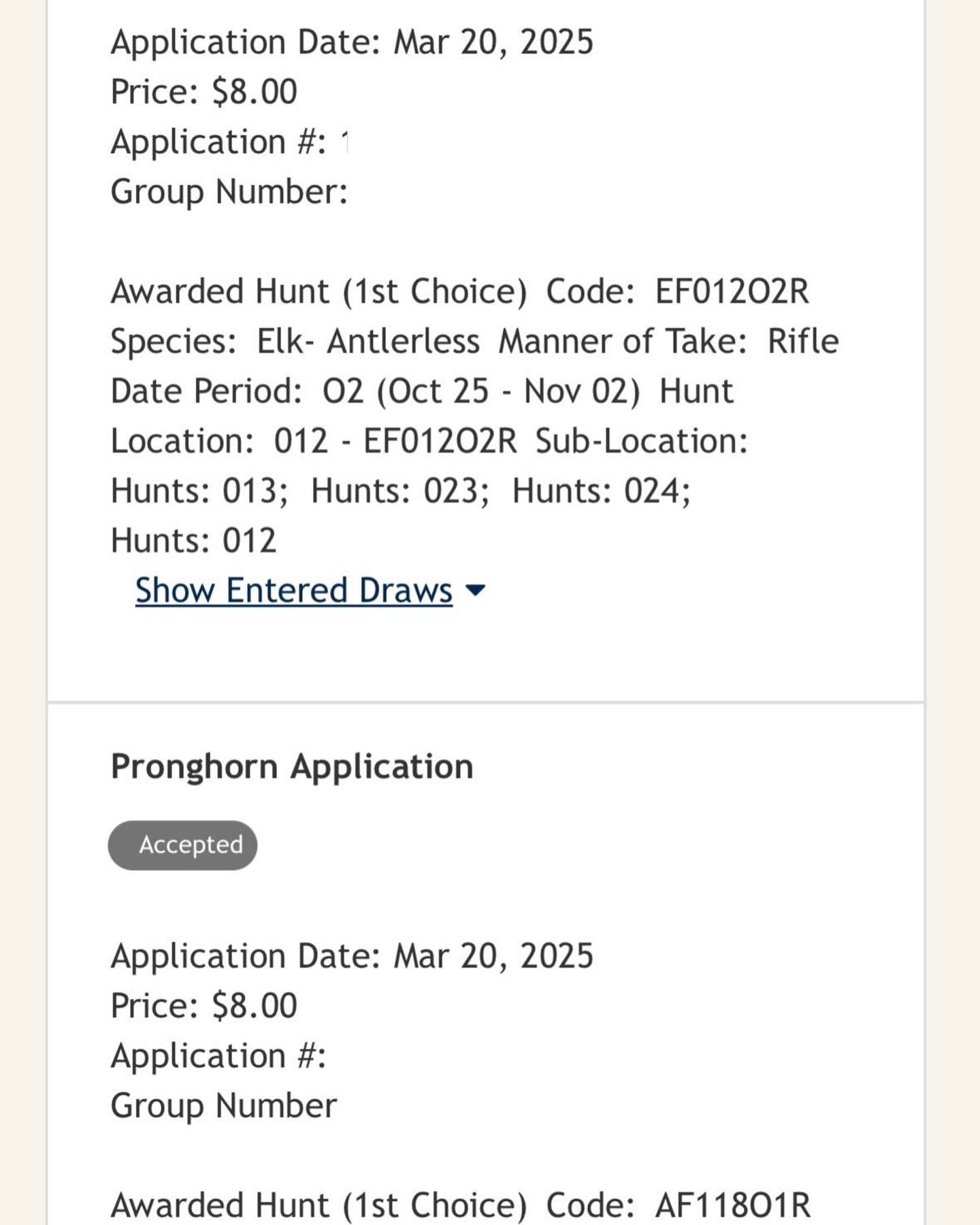
Task: Click the Hunts: 023 sub-location entry
Action: [x=400, y=491]
